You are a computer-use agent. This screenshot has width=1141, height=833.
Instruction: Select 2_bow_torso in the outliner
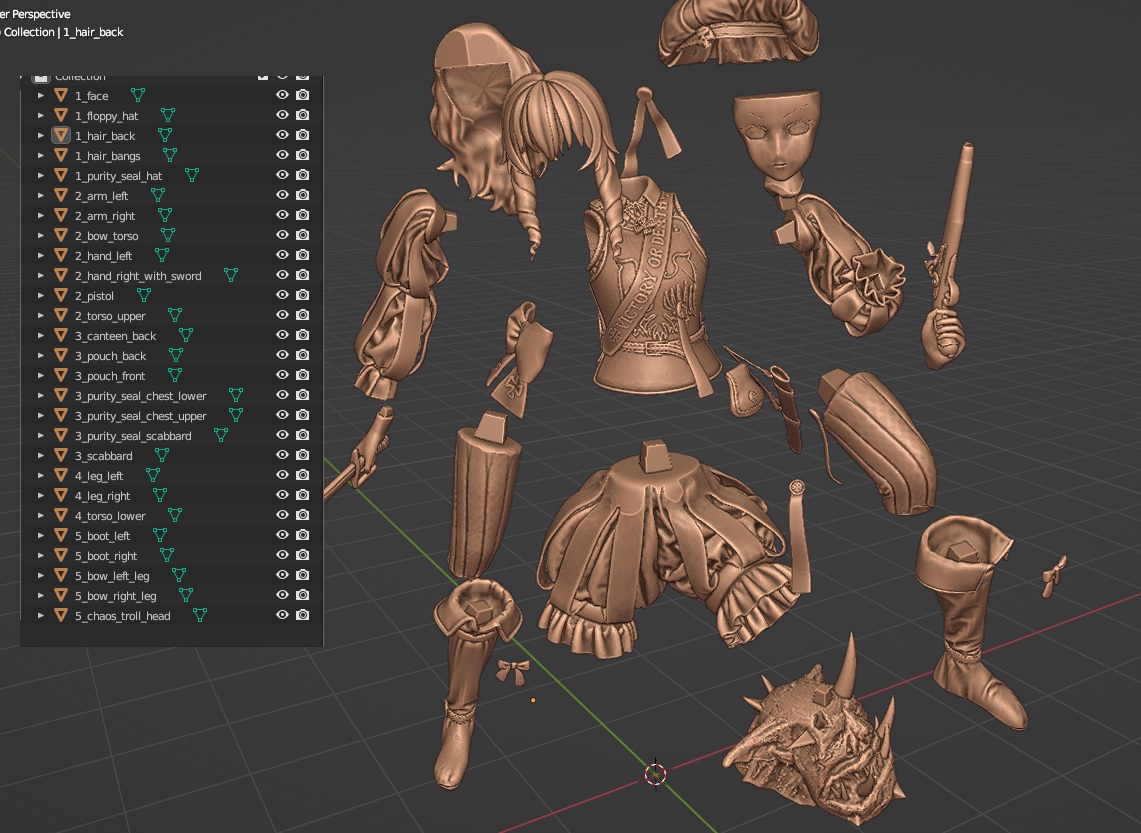click(x=106, y=236)
